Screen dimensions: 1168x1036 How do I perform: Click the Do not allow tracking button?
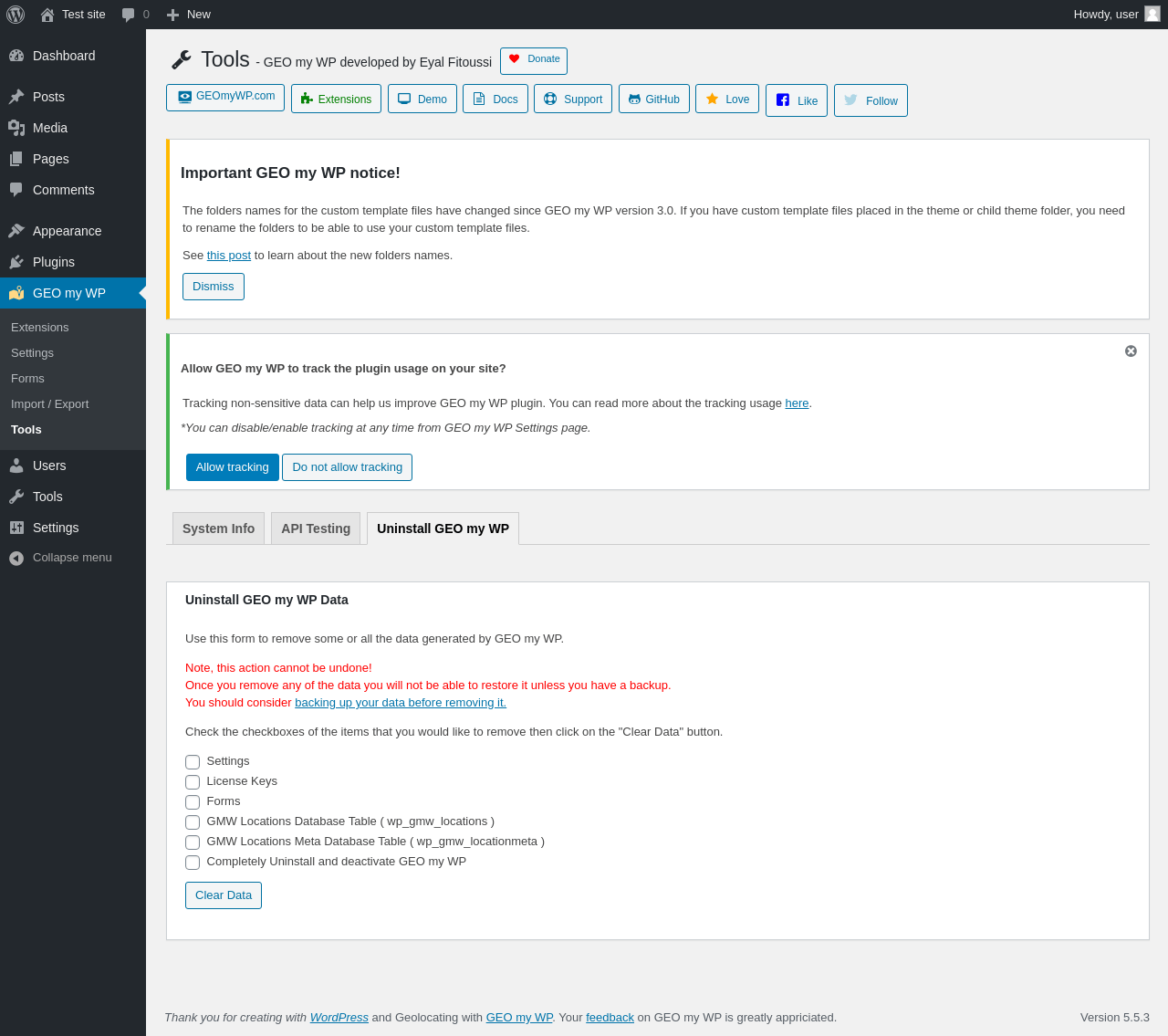[347, 467]
